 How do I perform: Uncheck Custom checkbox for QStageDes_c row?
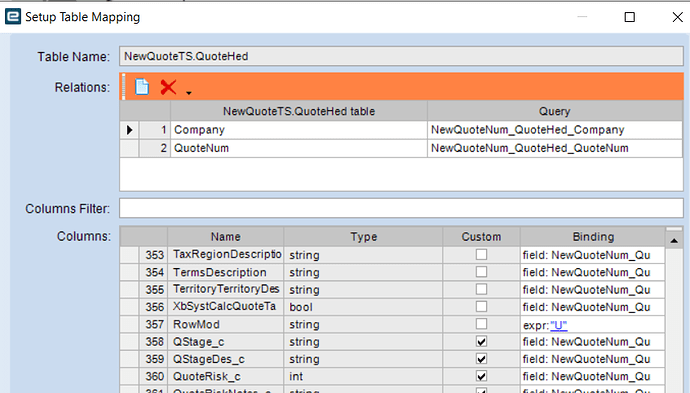(481, 359)
